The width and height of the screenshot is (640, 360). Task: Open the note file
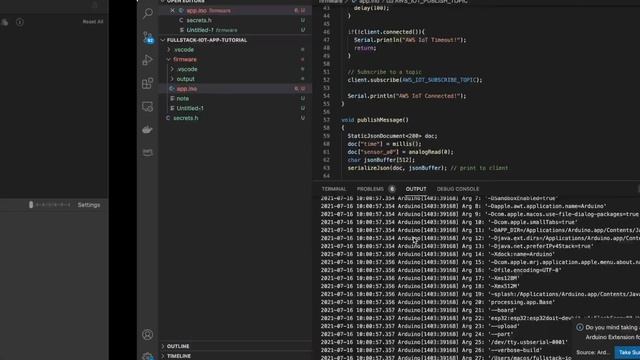pyautogui.click(x=182, y=98)
